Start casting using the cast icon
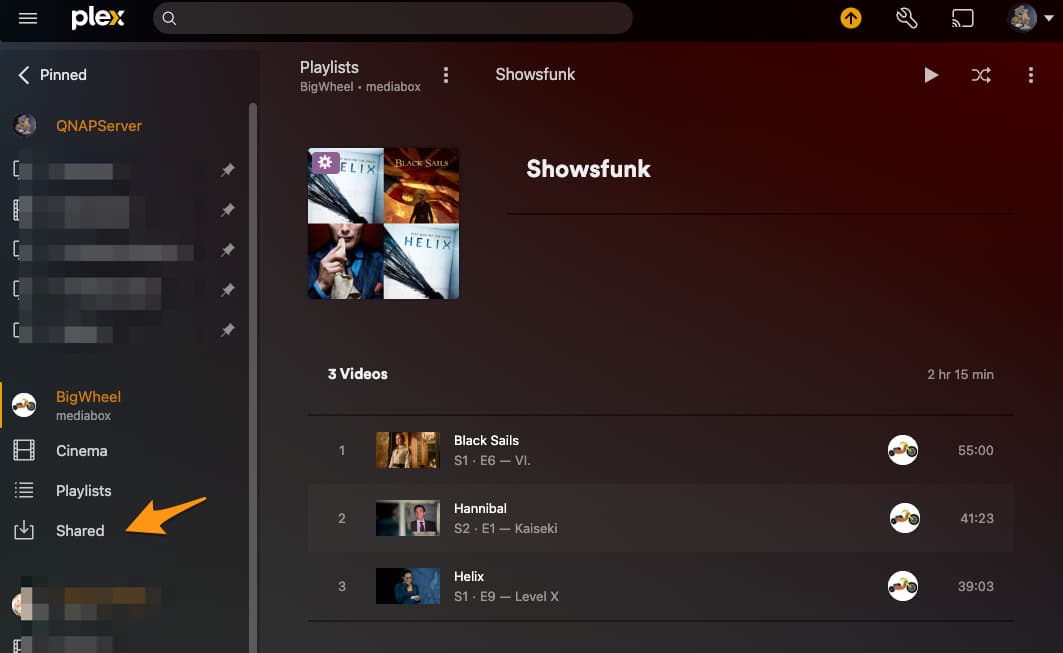 pos(962,17)
